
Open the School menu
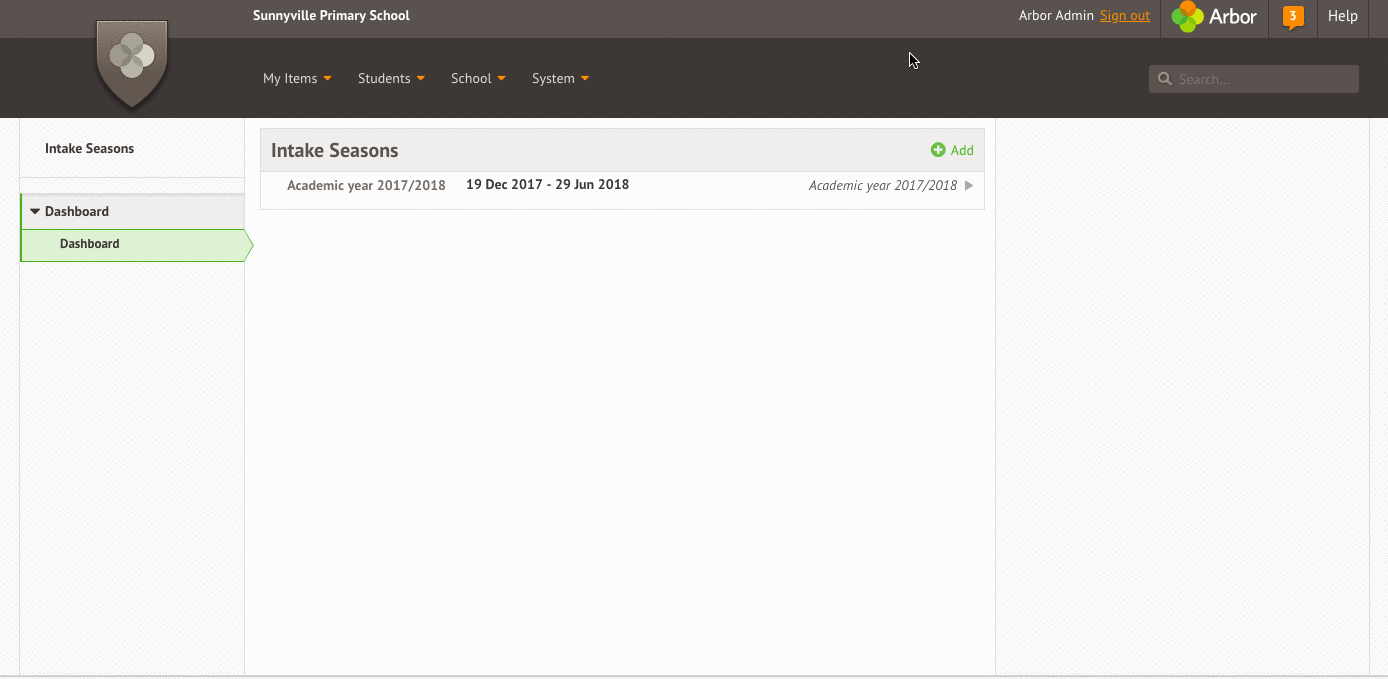pyautogui.click(x=478, y=78)
